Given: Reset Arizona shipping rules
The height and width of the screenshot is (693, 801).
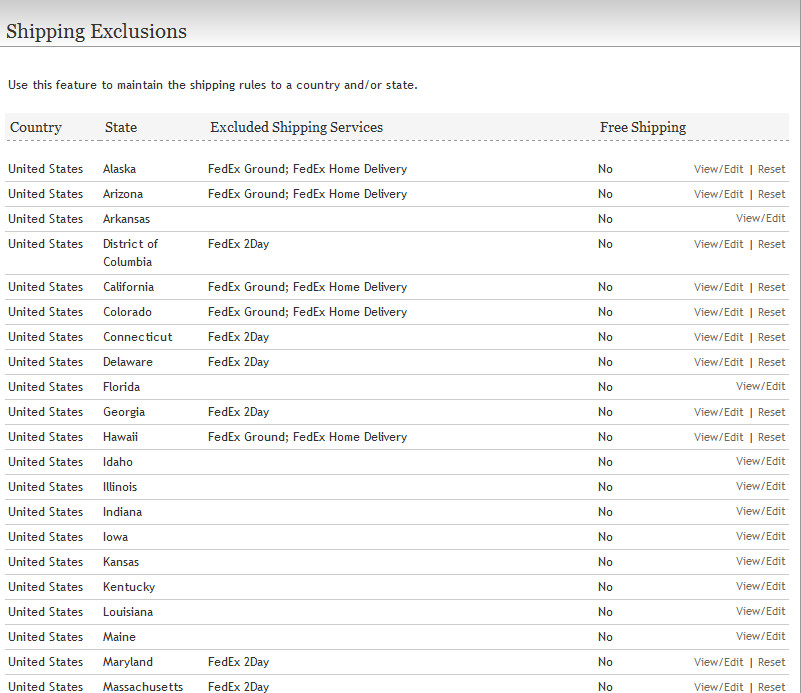Looking at the screenshot, I should pyautogui.click(x=771, y=194).
